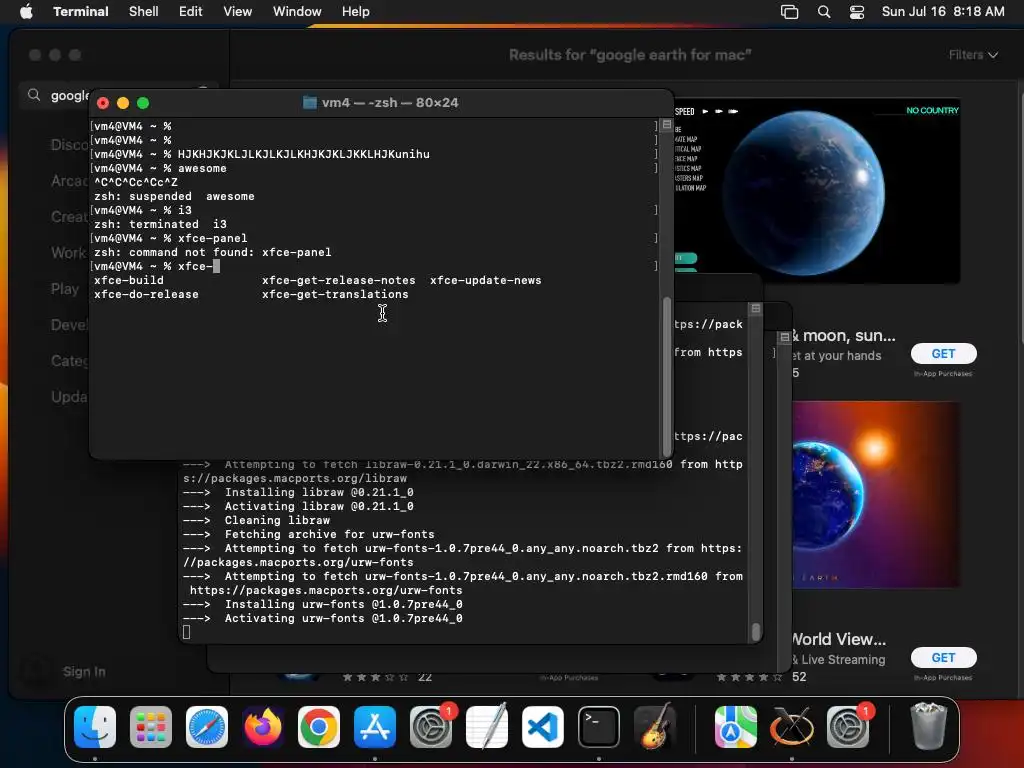
Task: Click the Activating urw-fonts line in back Terminal
Action: point(323,618)
